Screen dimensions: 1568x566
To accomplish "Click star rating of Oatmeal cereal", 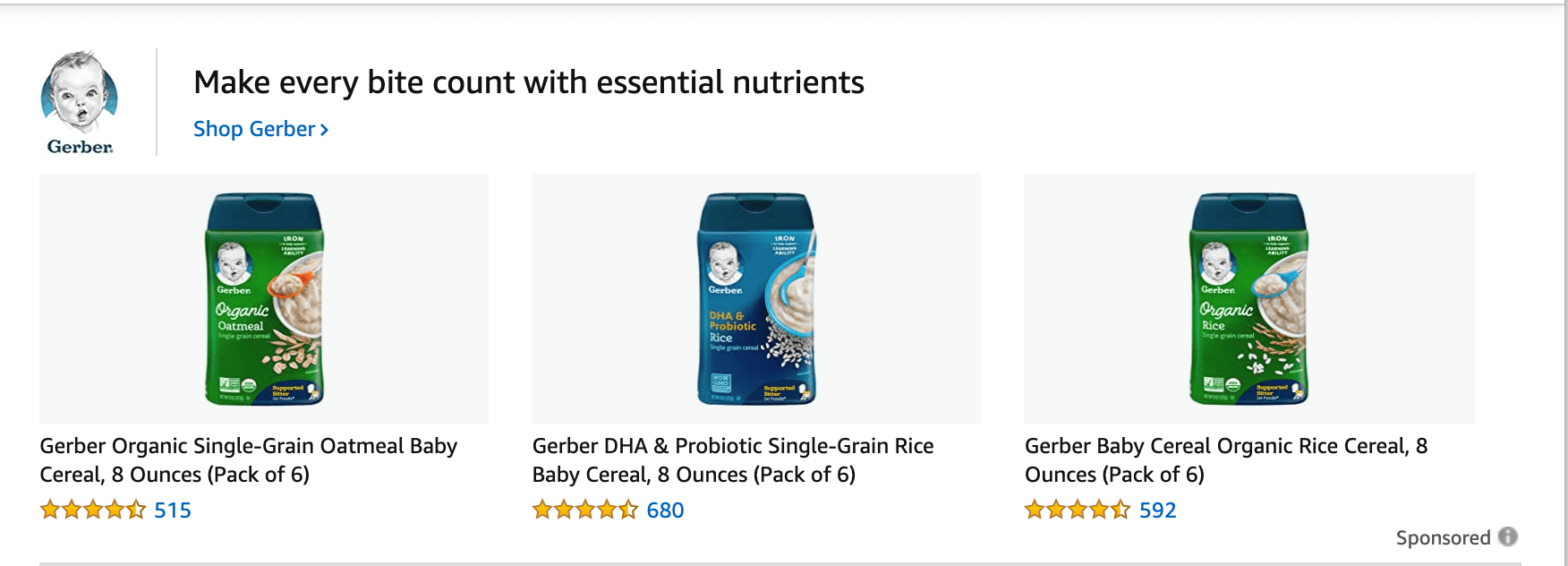I will 92,510.
